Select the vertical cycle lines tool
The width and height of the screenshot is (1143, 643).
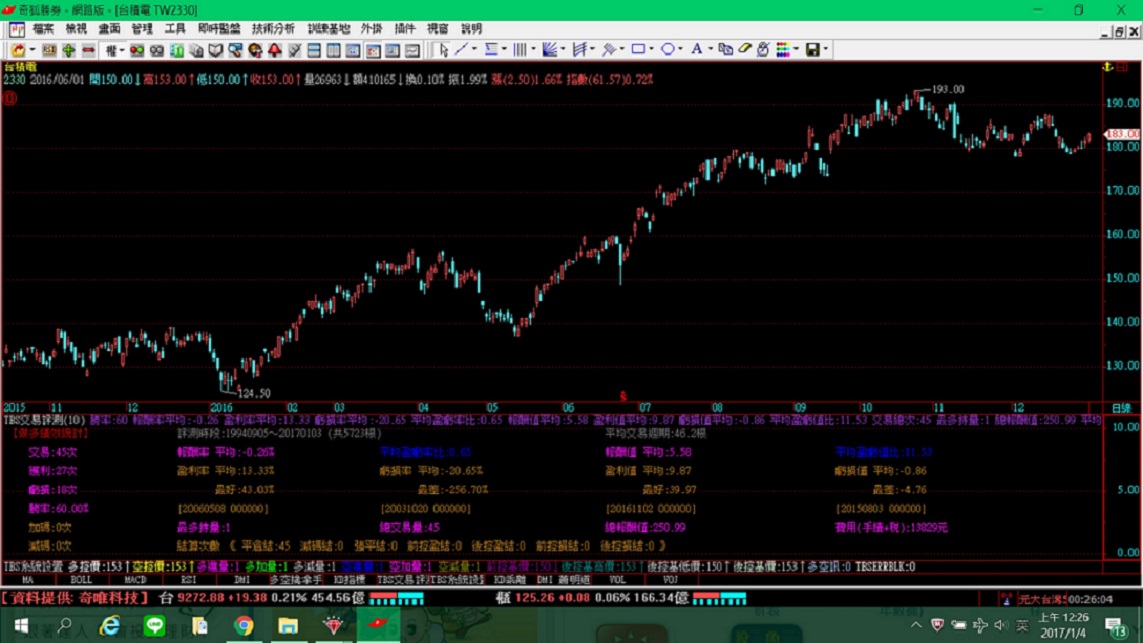coord(520,50)
